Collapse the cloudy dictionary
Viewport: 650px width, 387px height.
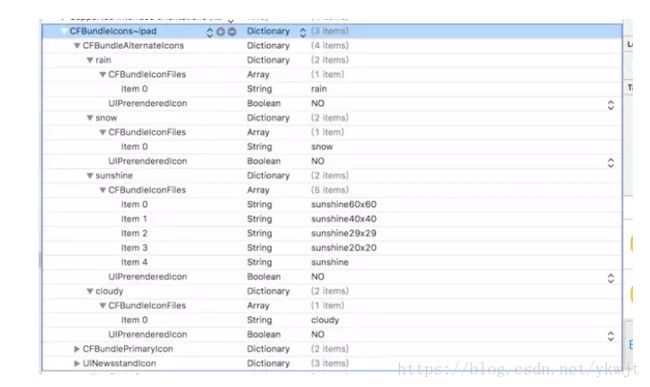click(x=90, y=291)
